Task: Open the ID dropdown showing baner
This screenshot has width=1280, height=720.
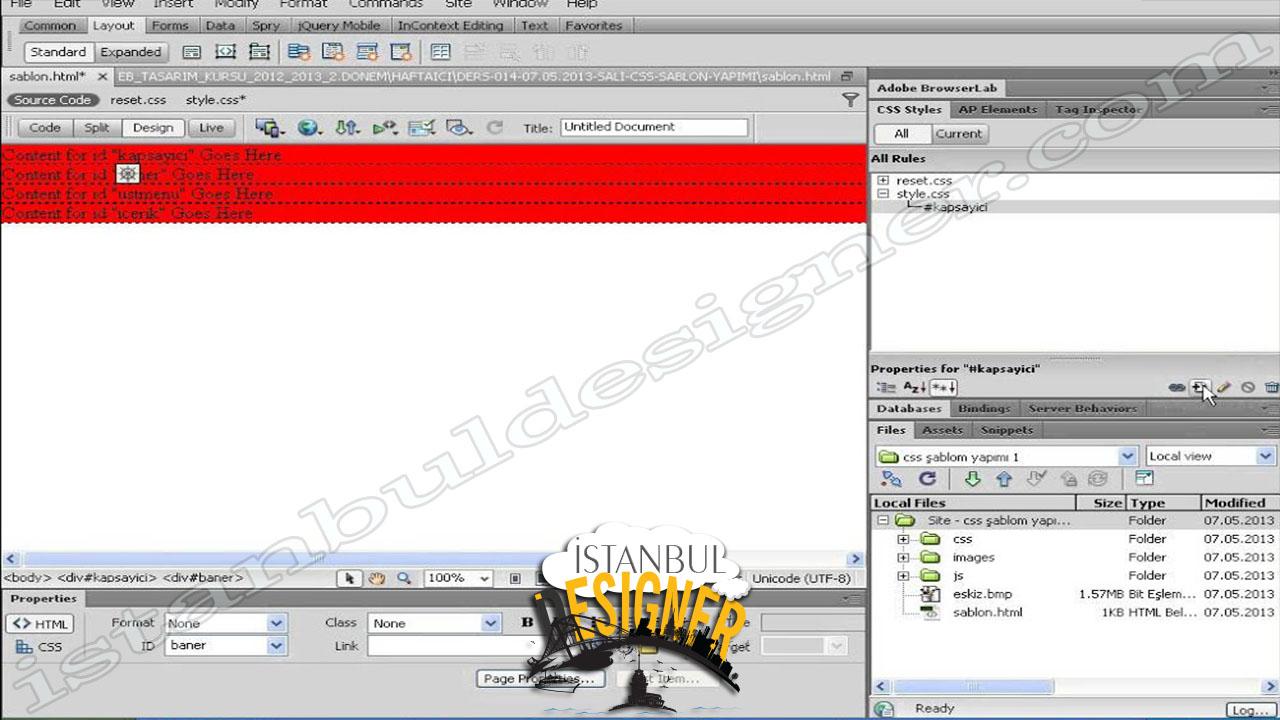Action: click(226, 646)
